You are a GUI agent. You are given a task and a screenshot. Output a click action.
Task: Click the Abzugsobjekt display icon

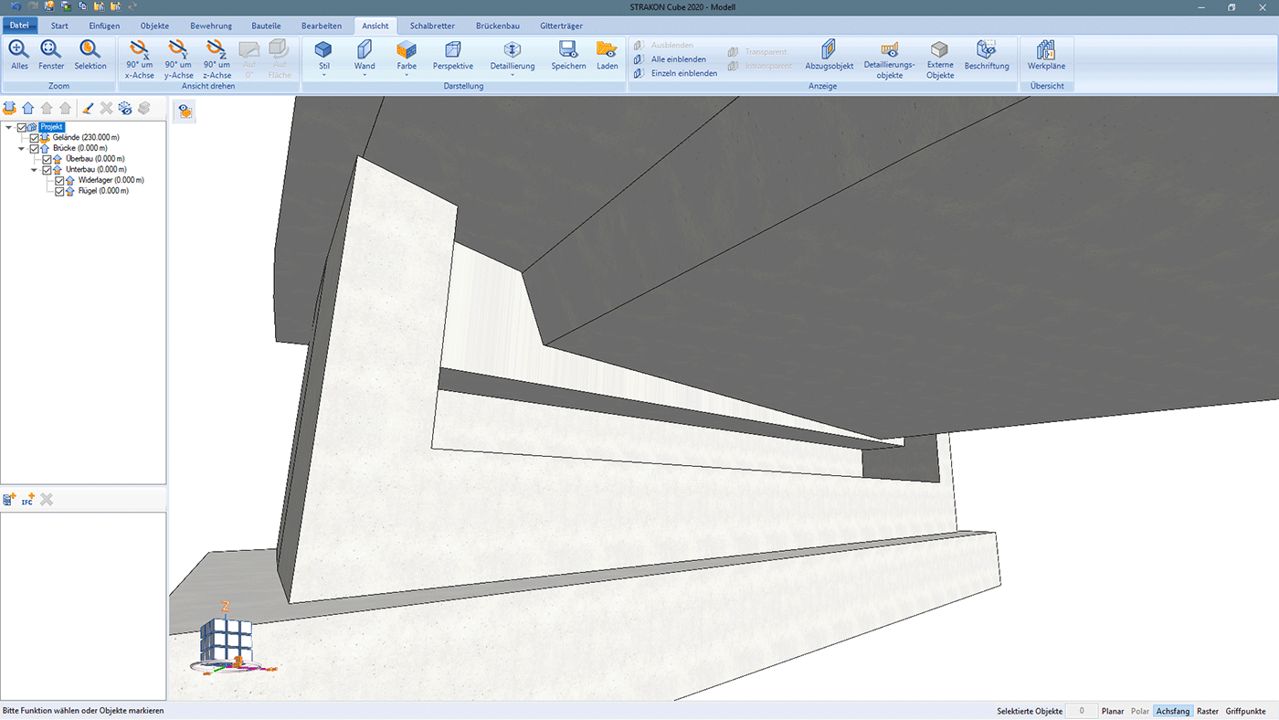(x=829, y=54)
